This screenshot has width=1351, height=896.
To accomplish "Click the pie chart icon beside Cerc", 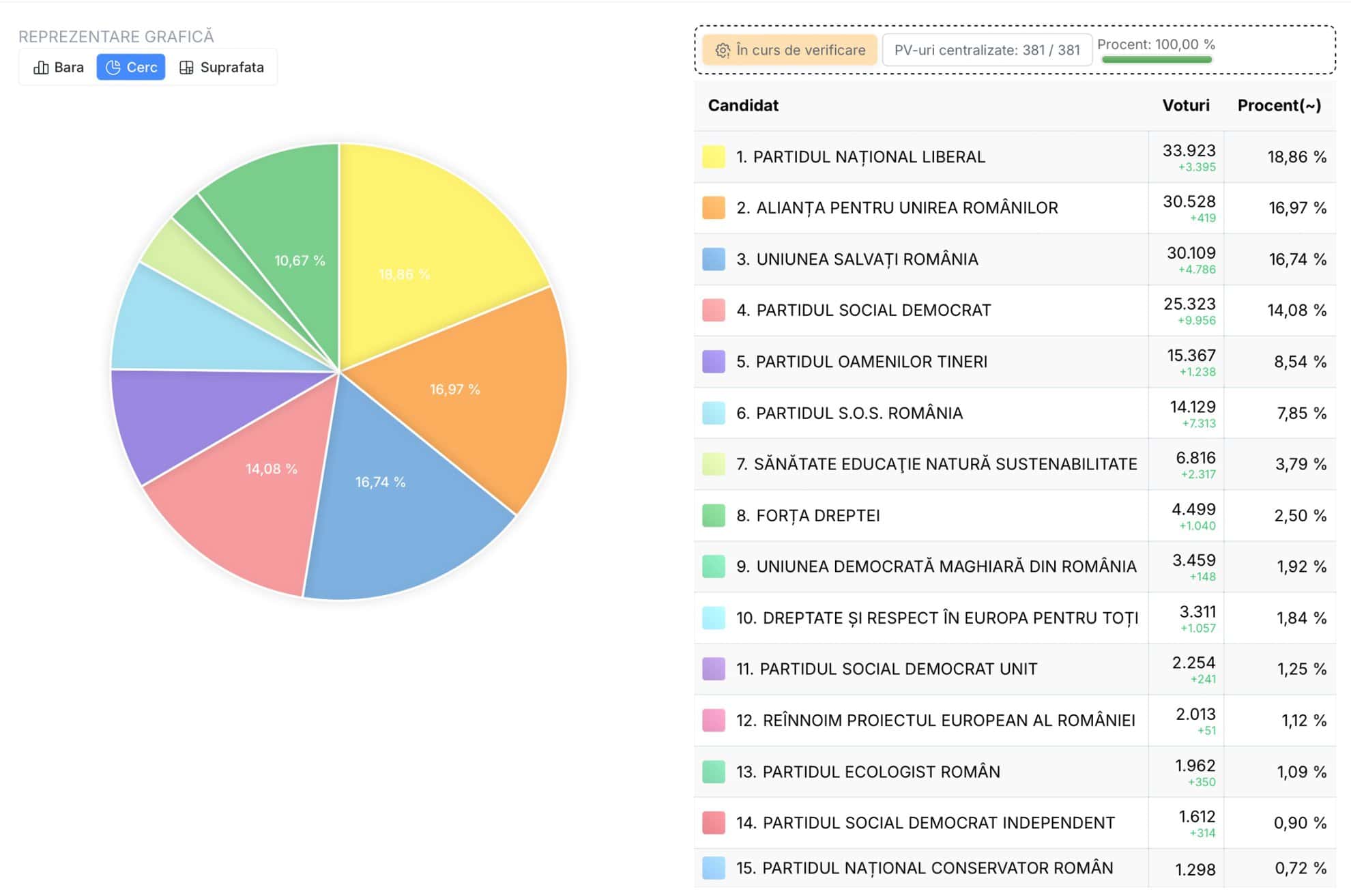I will tap(113, 68).
